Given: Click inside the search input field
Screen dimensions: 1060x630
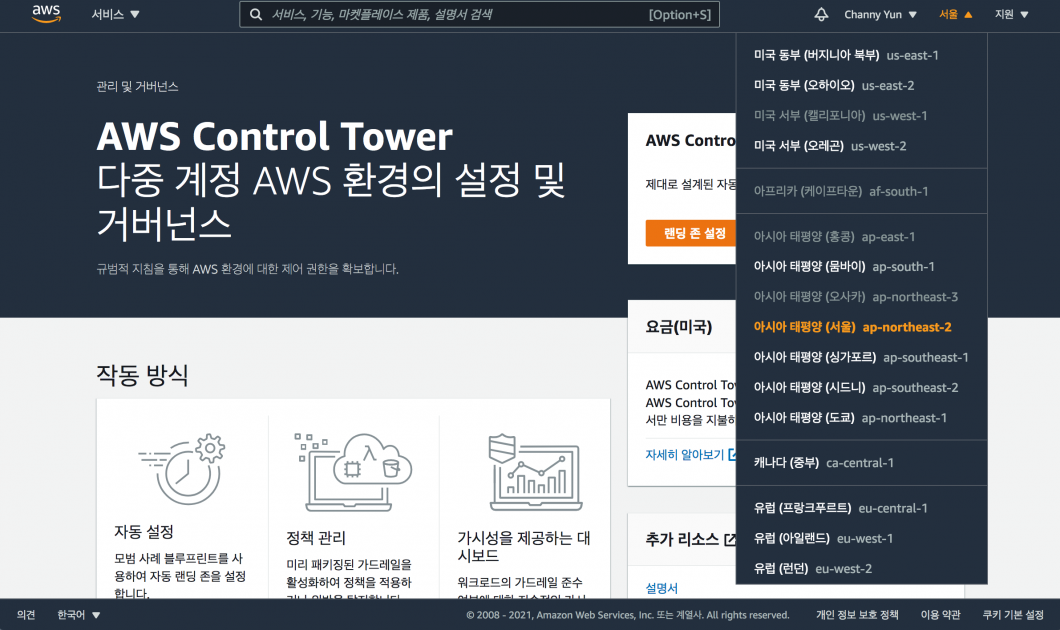Looking at the screenshot, I should tap(450, 14).
